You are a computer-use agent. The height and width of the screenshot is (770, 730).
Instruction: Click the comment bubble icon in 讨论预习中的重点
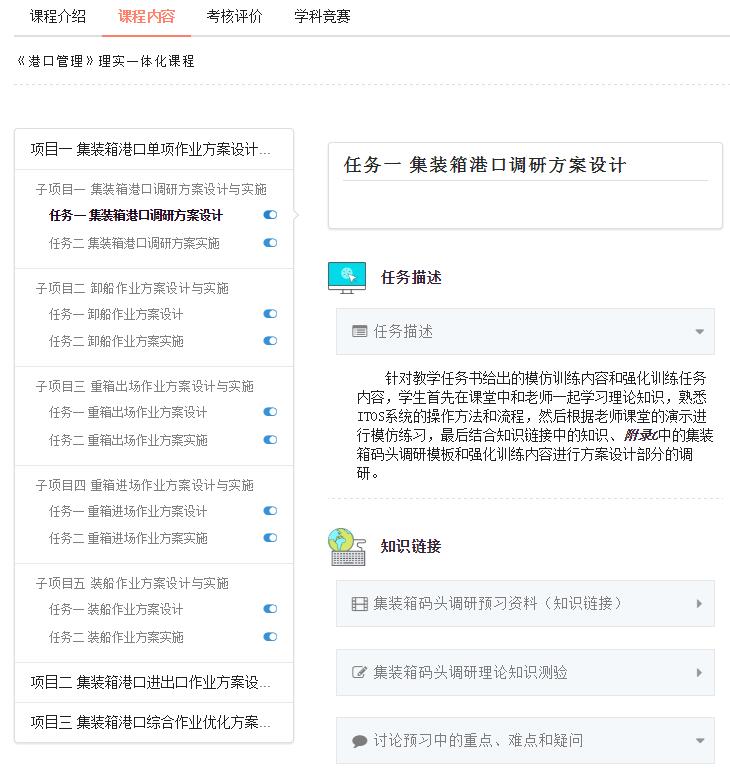[x=360, y=742]
